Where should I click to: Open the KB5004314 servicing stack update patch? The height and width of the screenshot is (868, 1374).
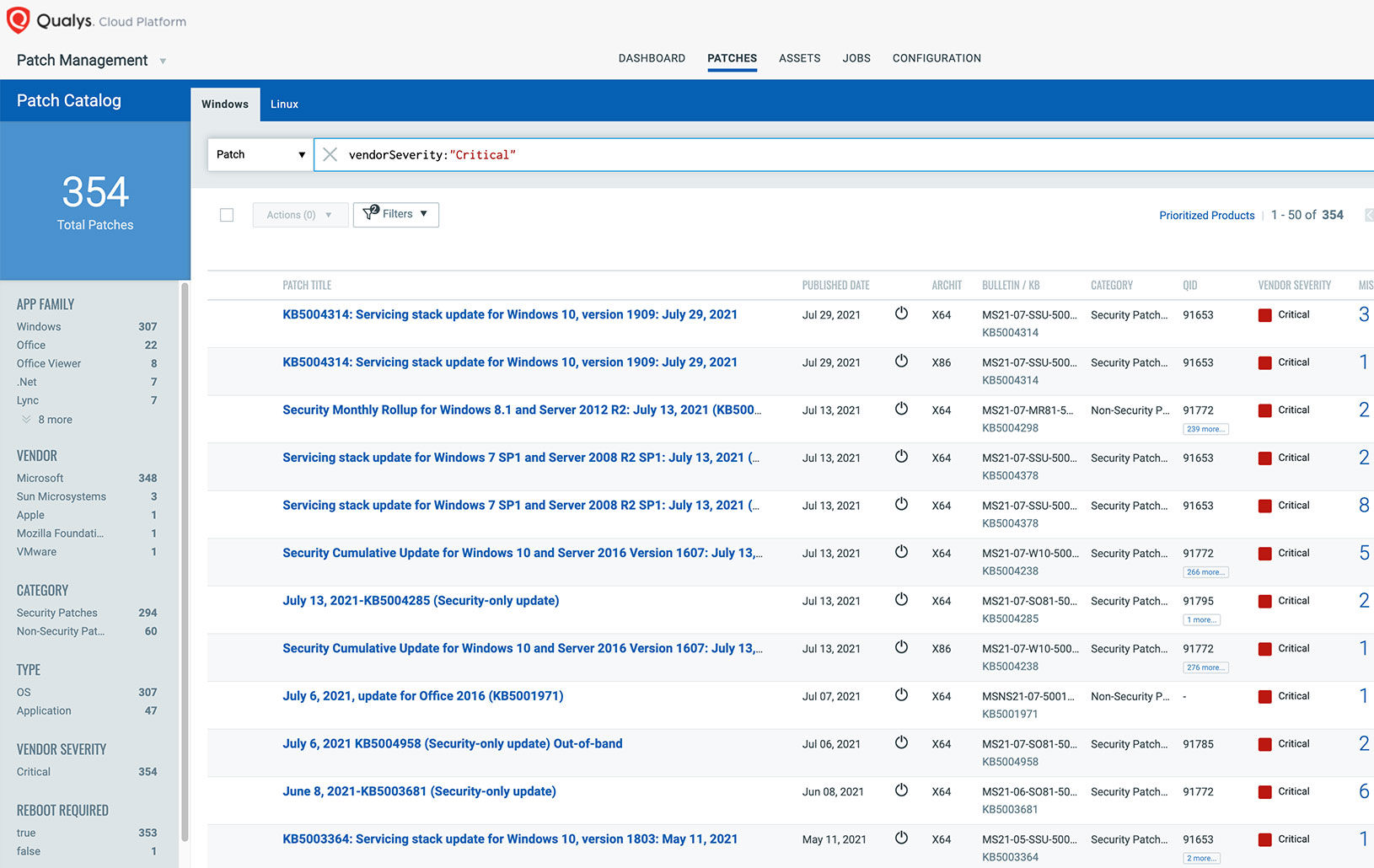tap(510, 313)
